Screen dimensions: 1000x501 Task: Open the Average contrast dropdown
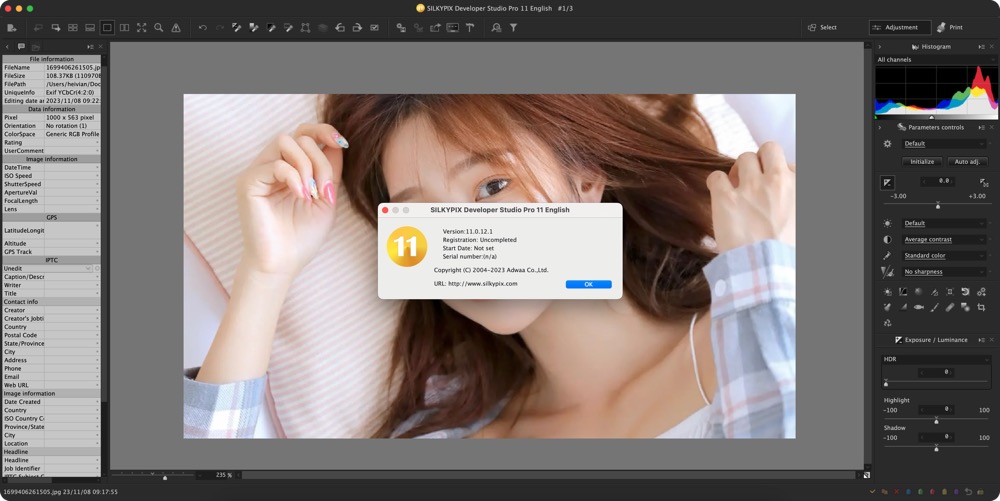pyautogui.click(x=945, y=240)
